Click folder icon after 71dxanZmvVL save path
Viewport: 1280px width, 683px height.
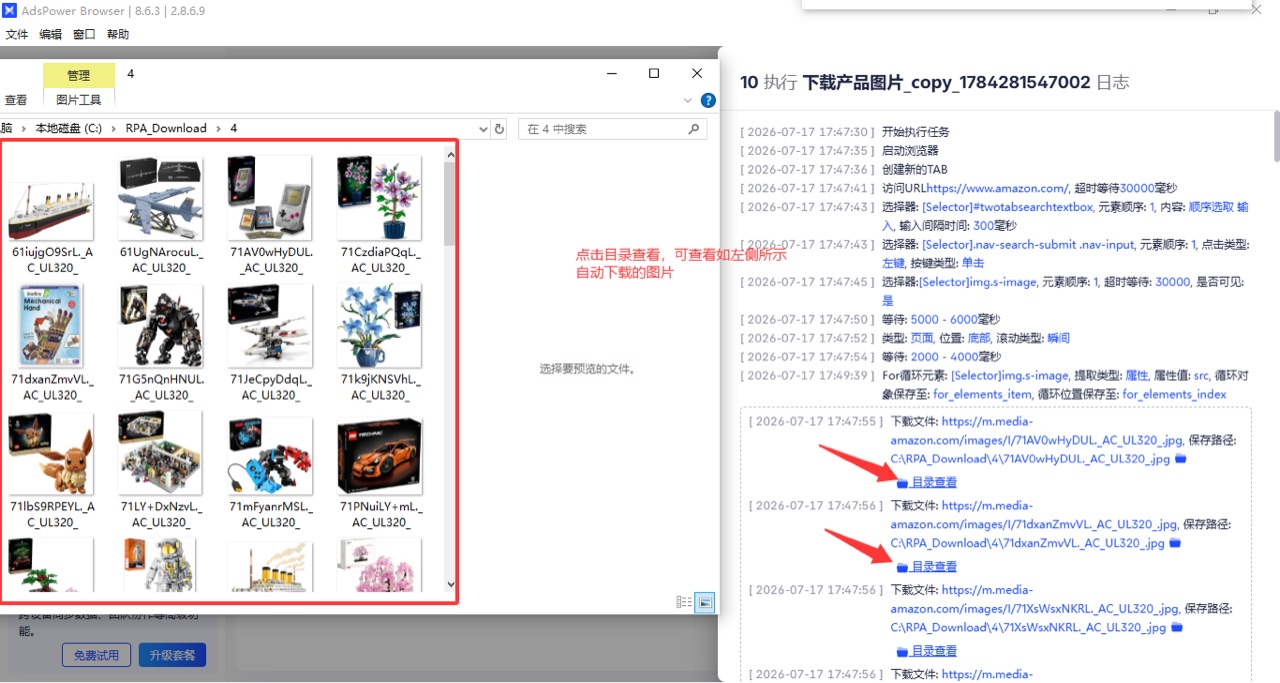(x=1175, y=543)
